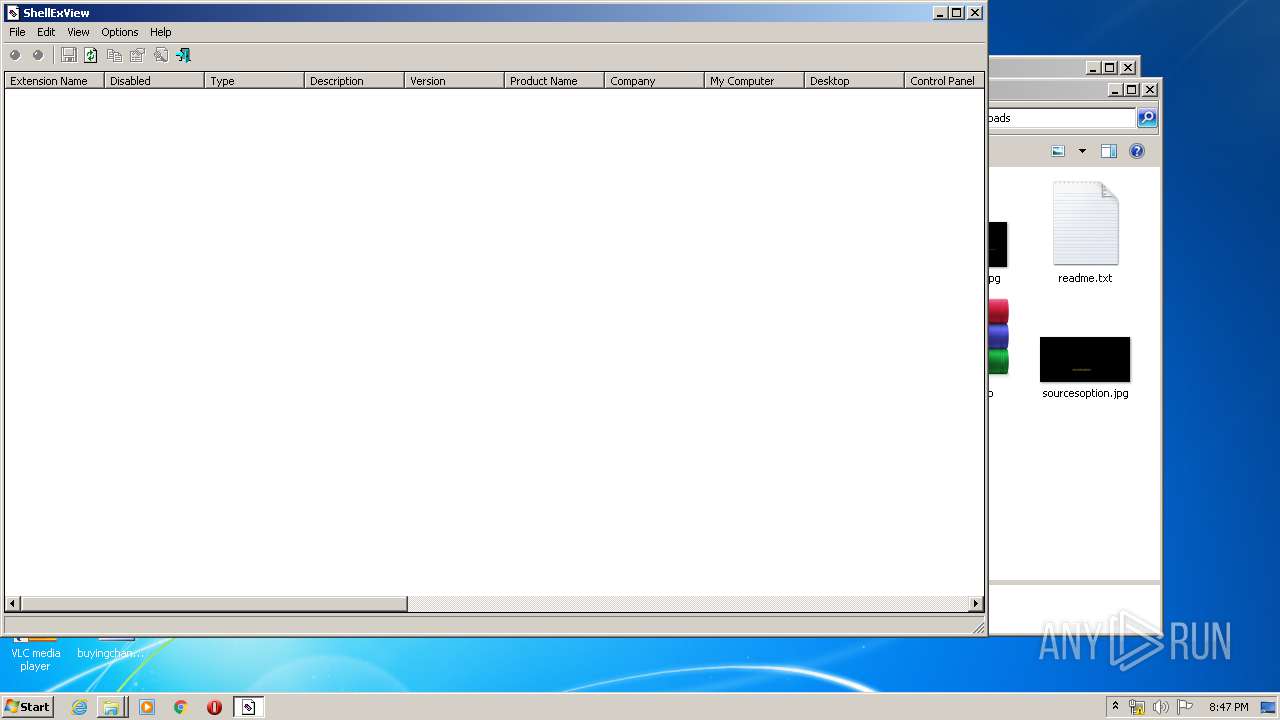Click the Explorer search input field
The image size is (1280, 720).
[x=1061, y=118]
